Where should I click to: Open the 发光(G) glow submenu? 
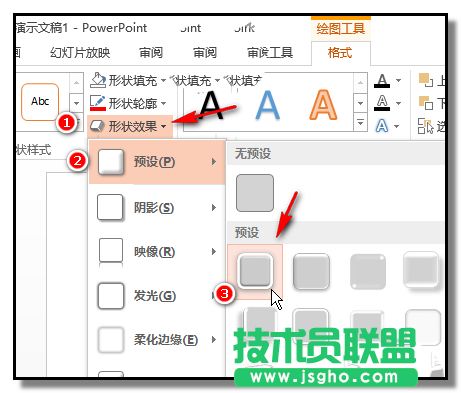coord(157,296)
